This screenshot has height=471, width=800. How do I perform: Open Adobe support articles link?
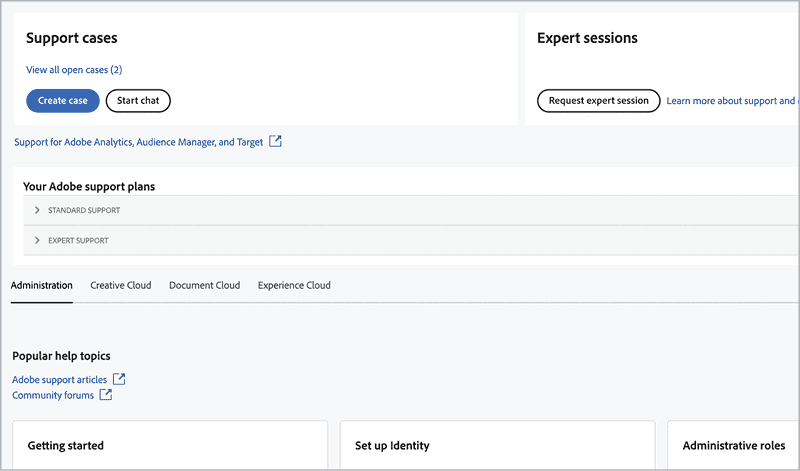click(x=60, y=380)
